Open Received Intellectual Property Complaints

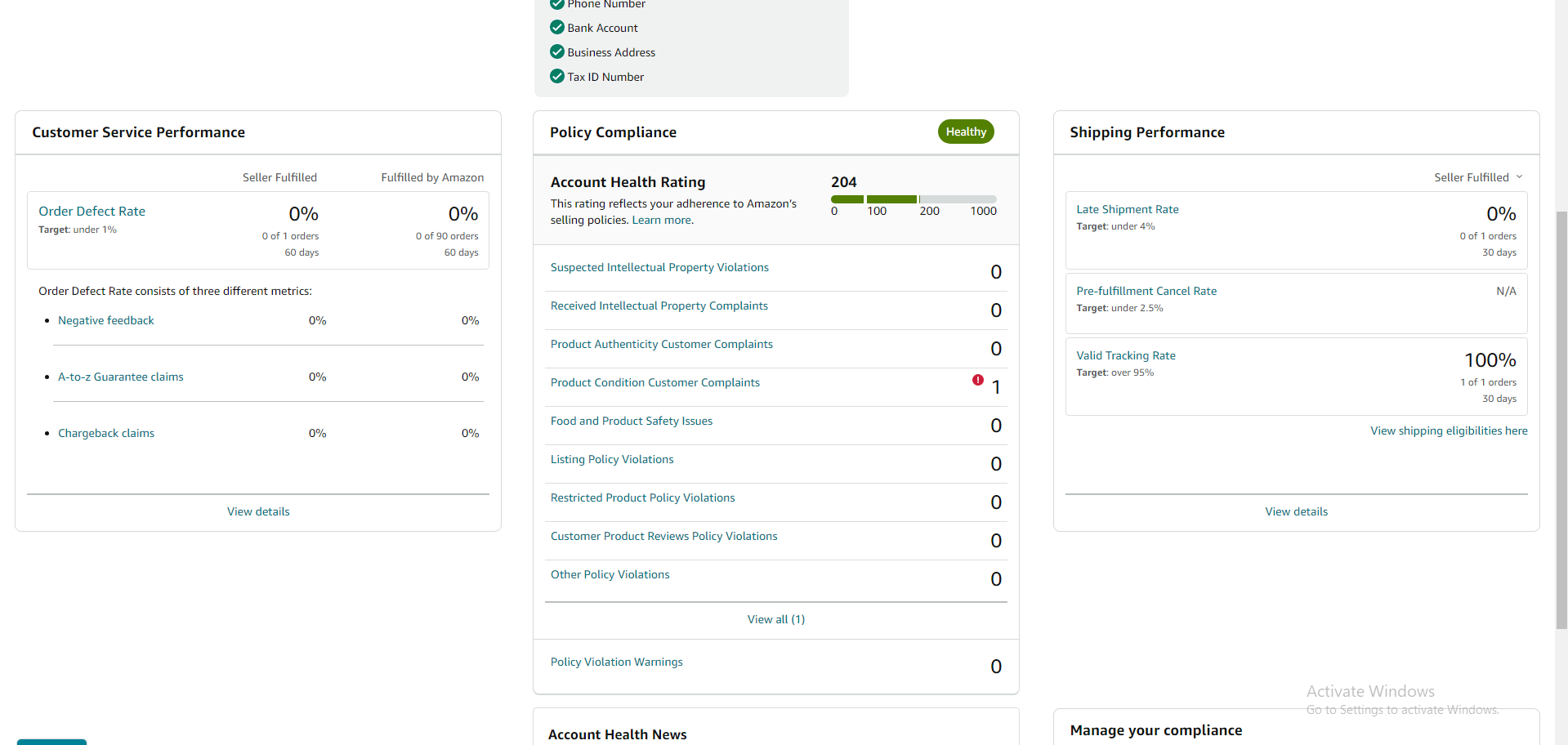point(659,306)
